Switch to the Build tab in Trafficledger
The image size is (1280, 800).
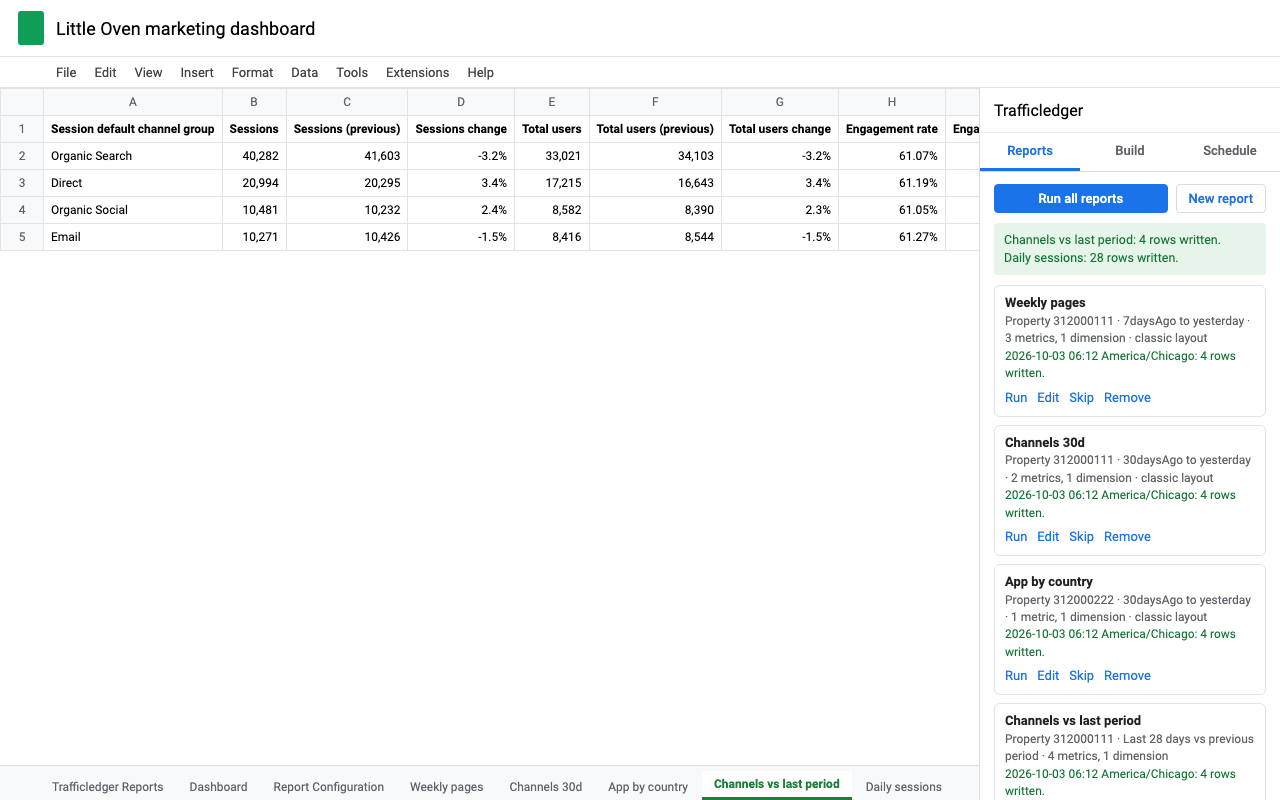click(x=1130, y=151)
